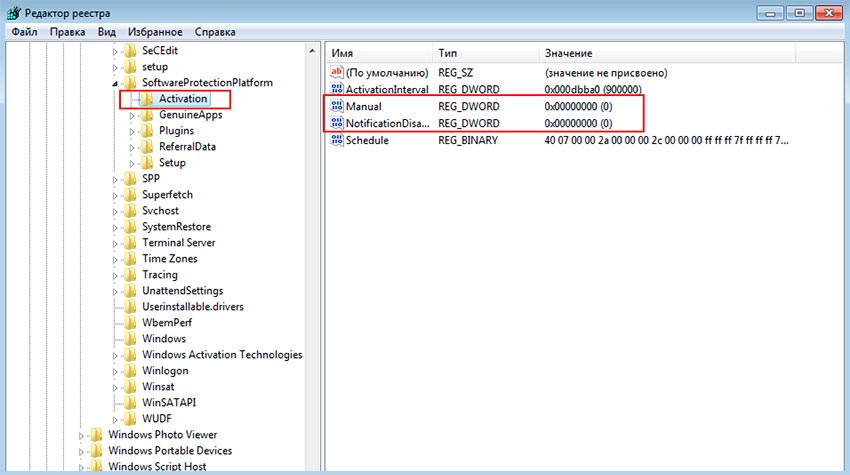Sort values by the Имя column header

click(x=342, y=52)
